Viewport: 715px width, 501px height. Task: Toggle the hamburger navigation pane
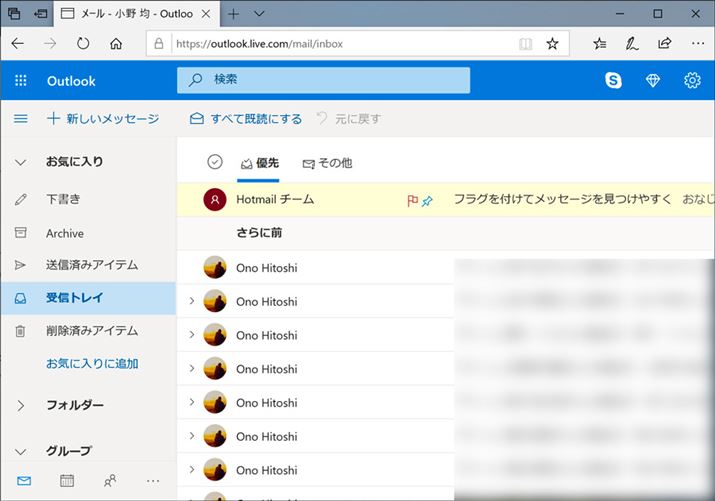click(x=20, y=119)
